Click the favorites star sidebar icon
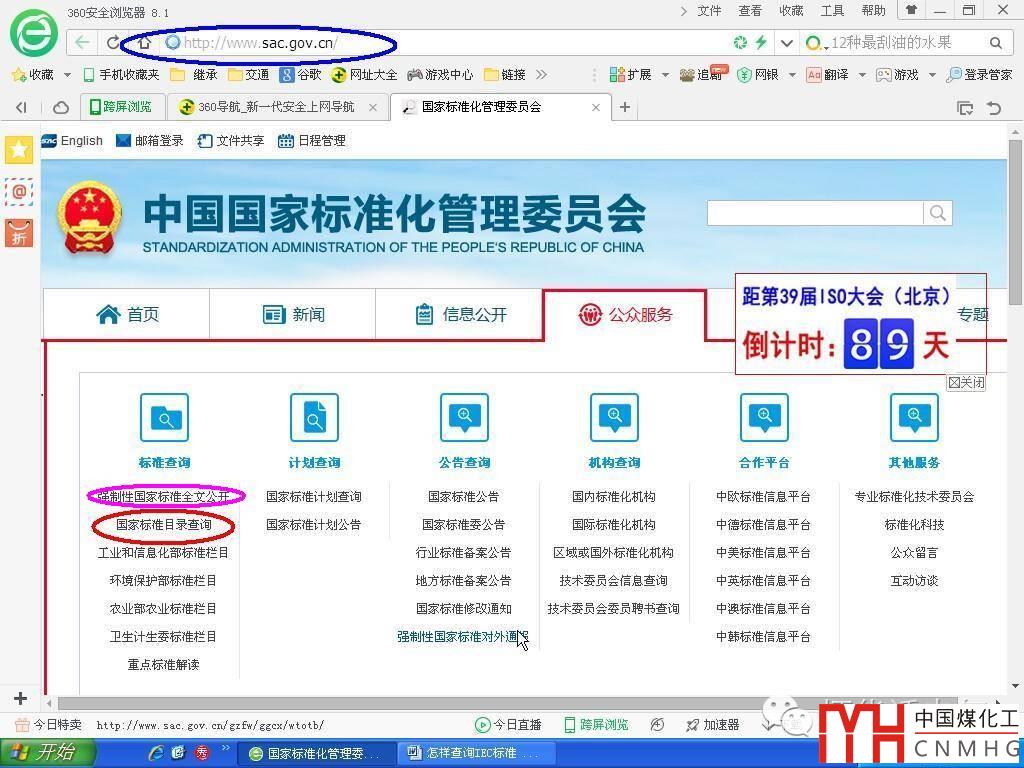1024x768 pixels. (19, 150)
